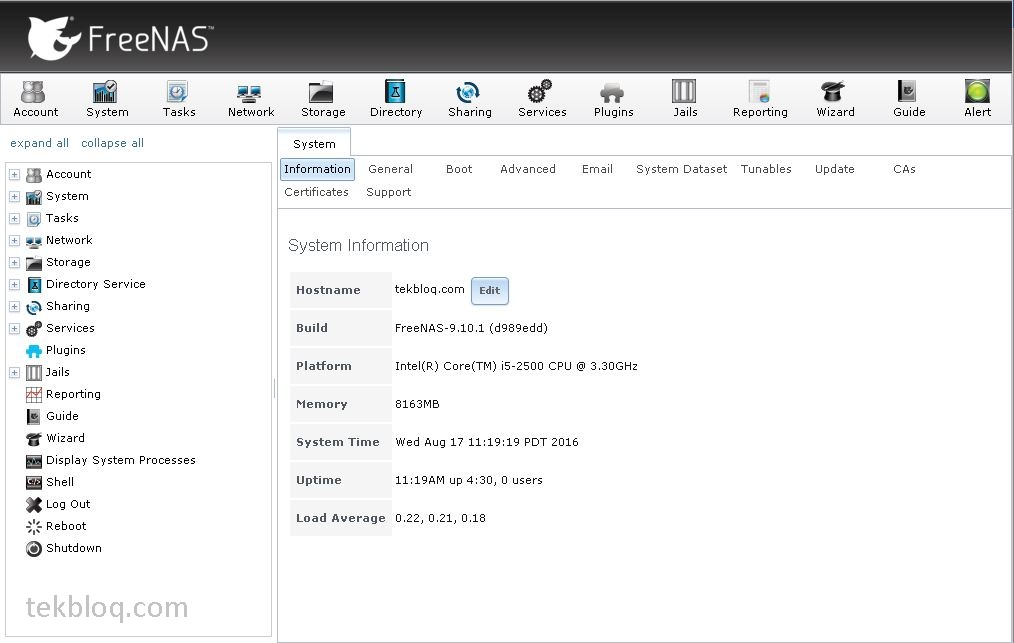
Task: Open Plugins in the top toolbar
Action: pyautogui.click(x=613, y=99)
